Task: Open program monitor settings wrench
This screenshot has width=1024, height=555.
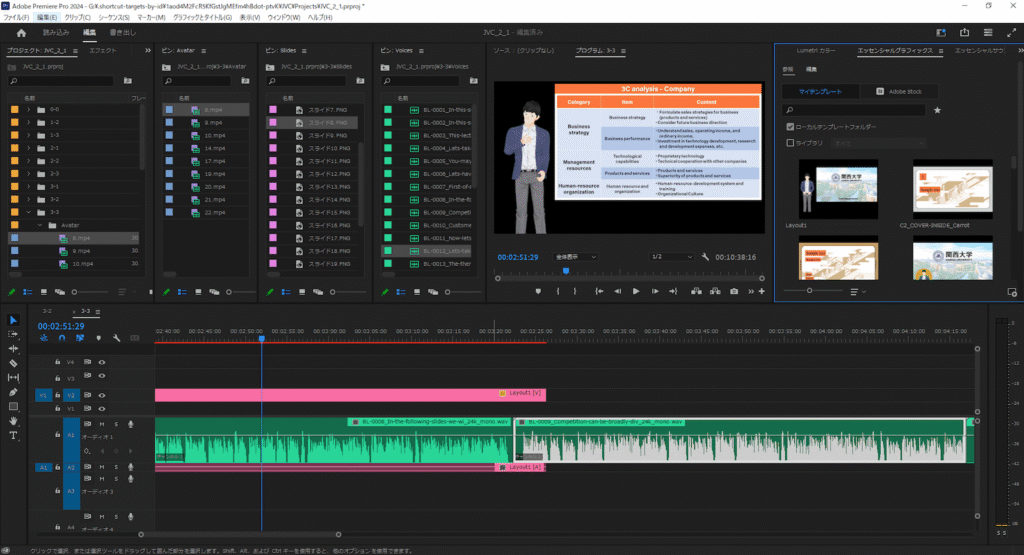Action: click(705, 257)
